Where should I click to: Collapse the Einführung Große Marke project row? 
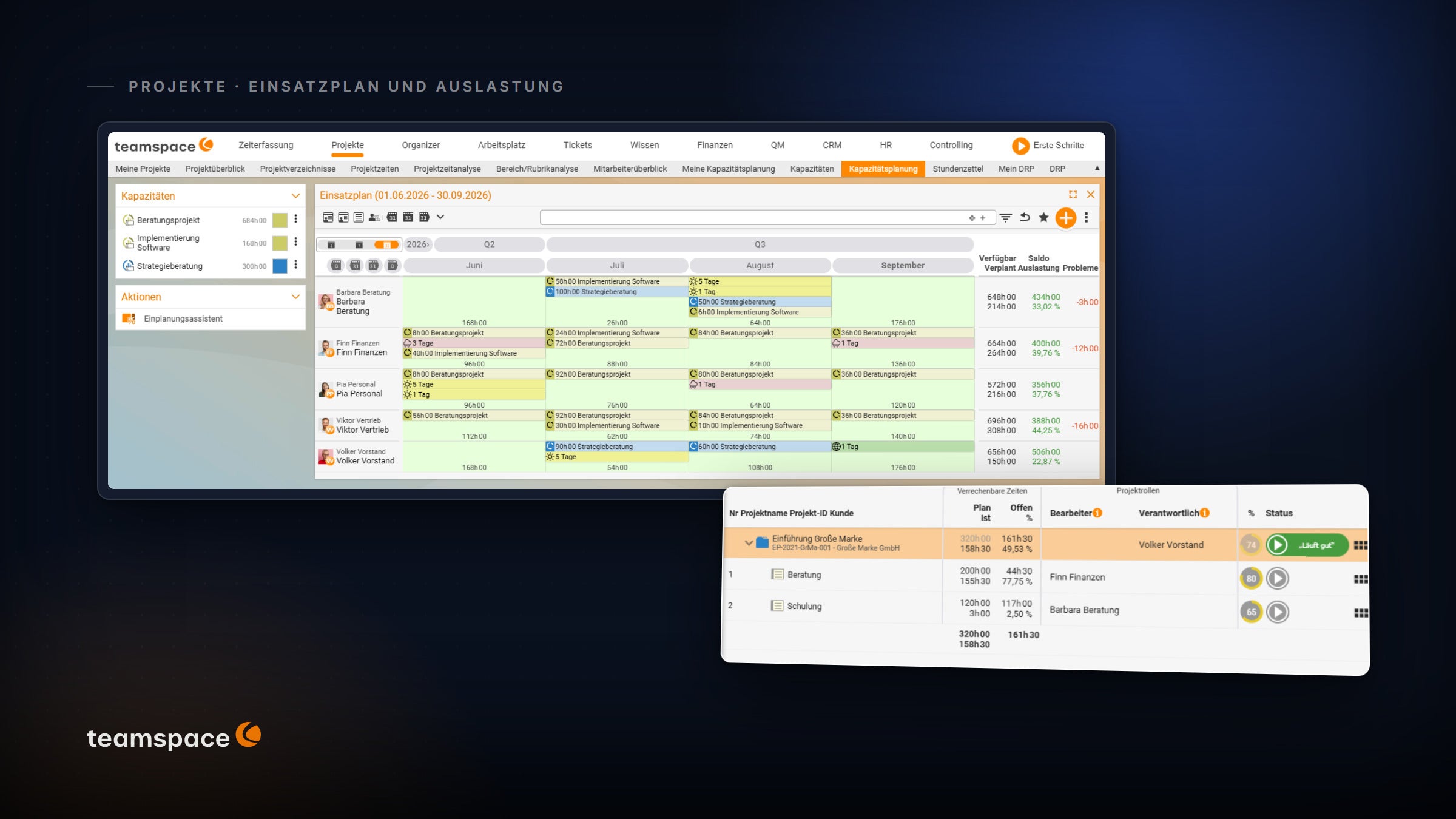[x=749, y=543]
